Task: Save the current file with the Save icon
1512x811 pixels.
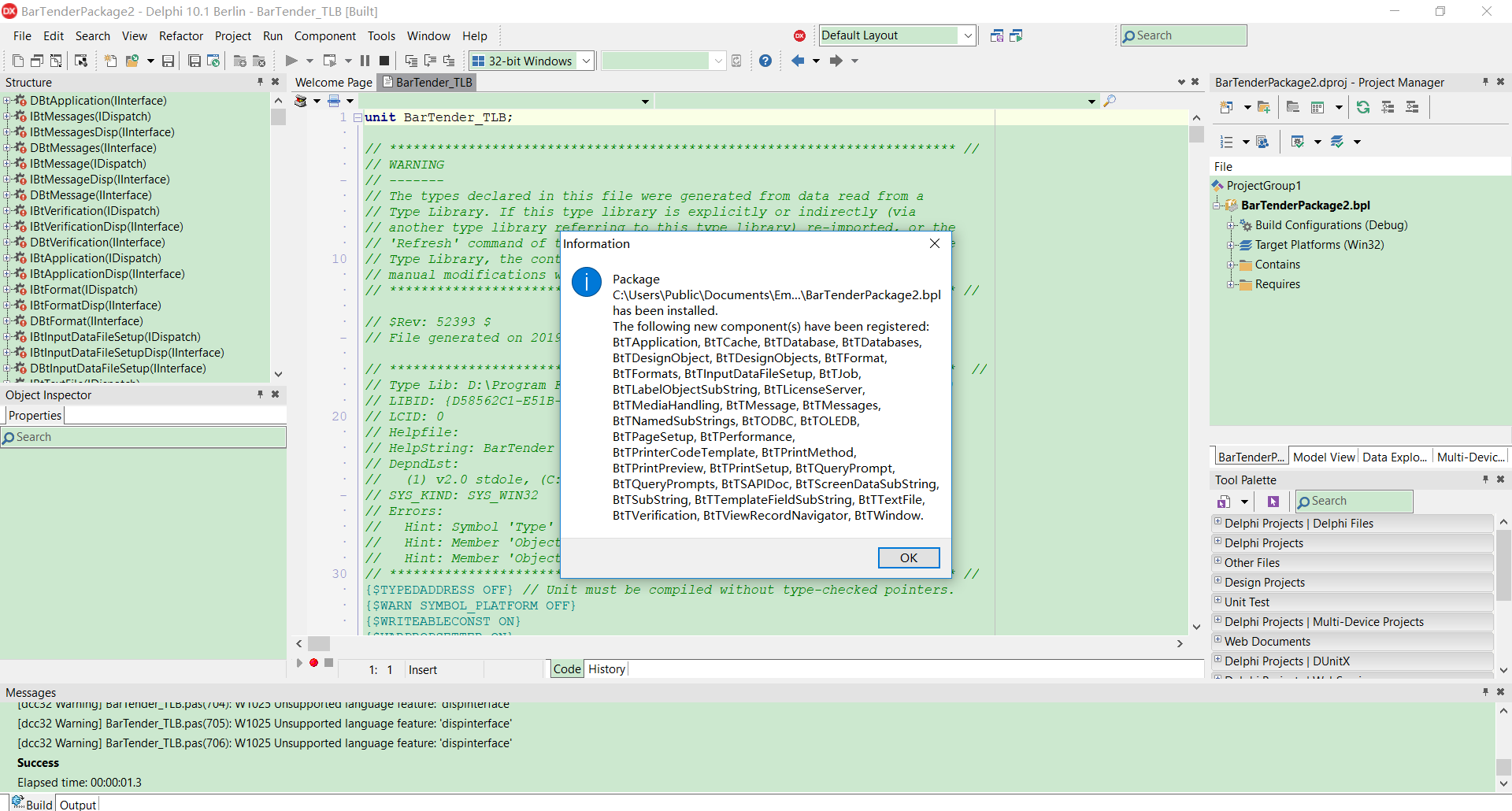Action: pos(168,61)
